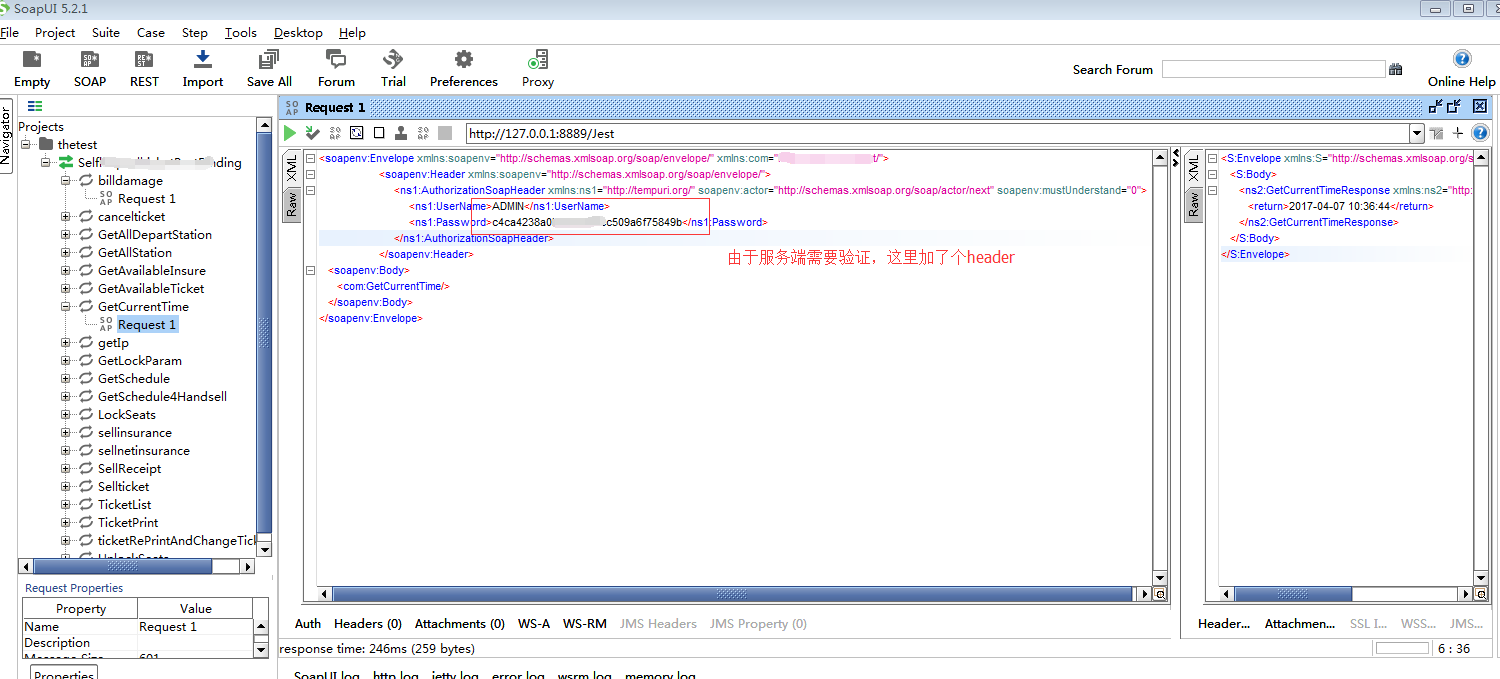Image resolution: width=1500 pixels, height=679 pixels.
Task: Click the endpoint URL text field
Action: 937,133
